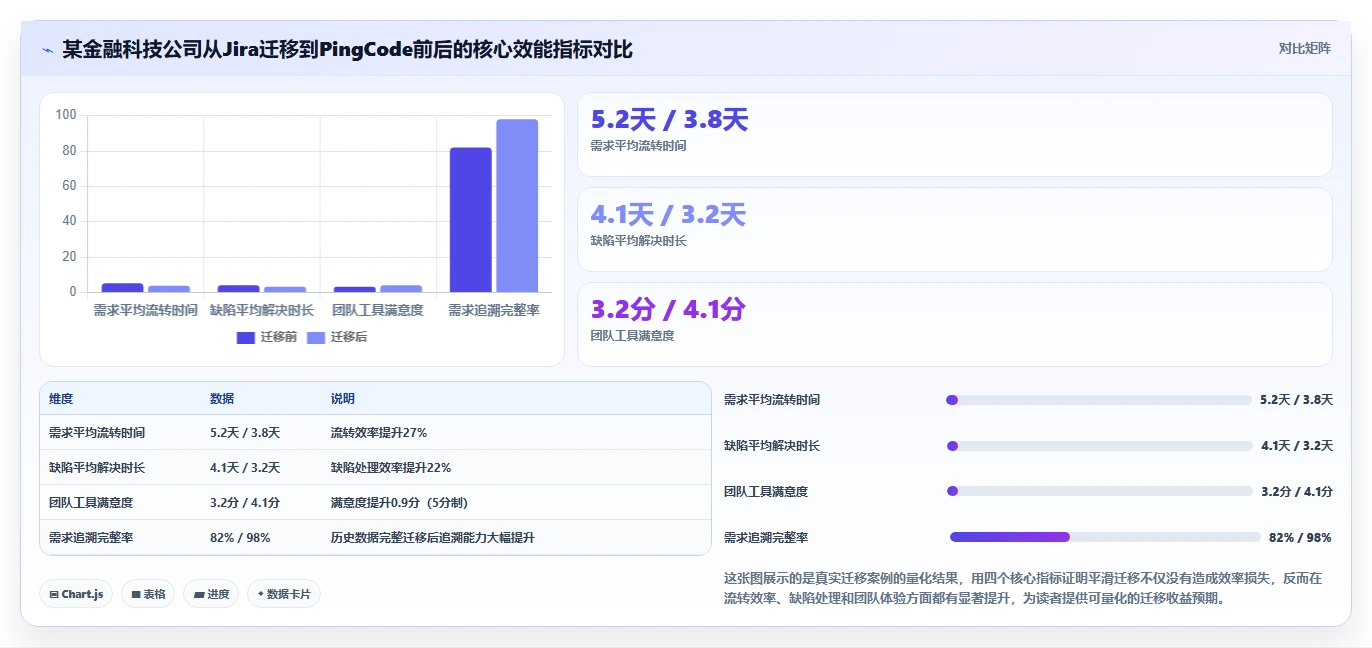
Task: Click the 进度 tag chip
Action: [211, 593]
